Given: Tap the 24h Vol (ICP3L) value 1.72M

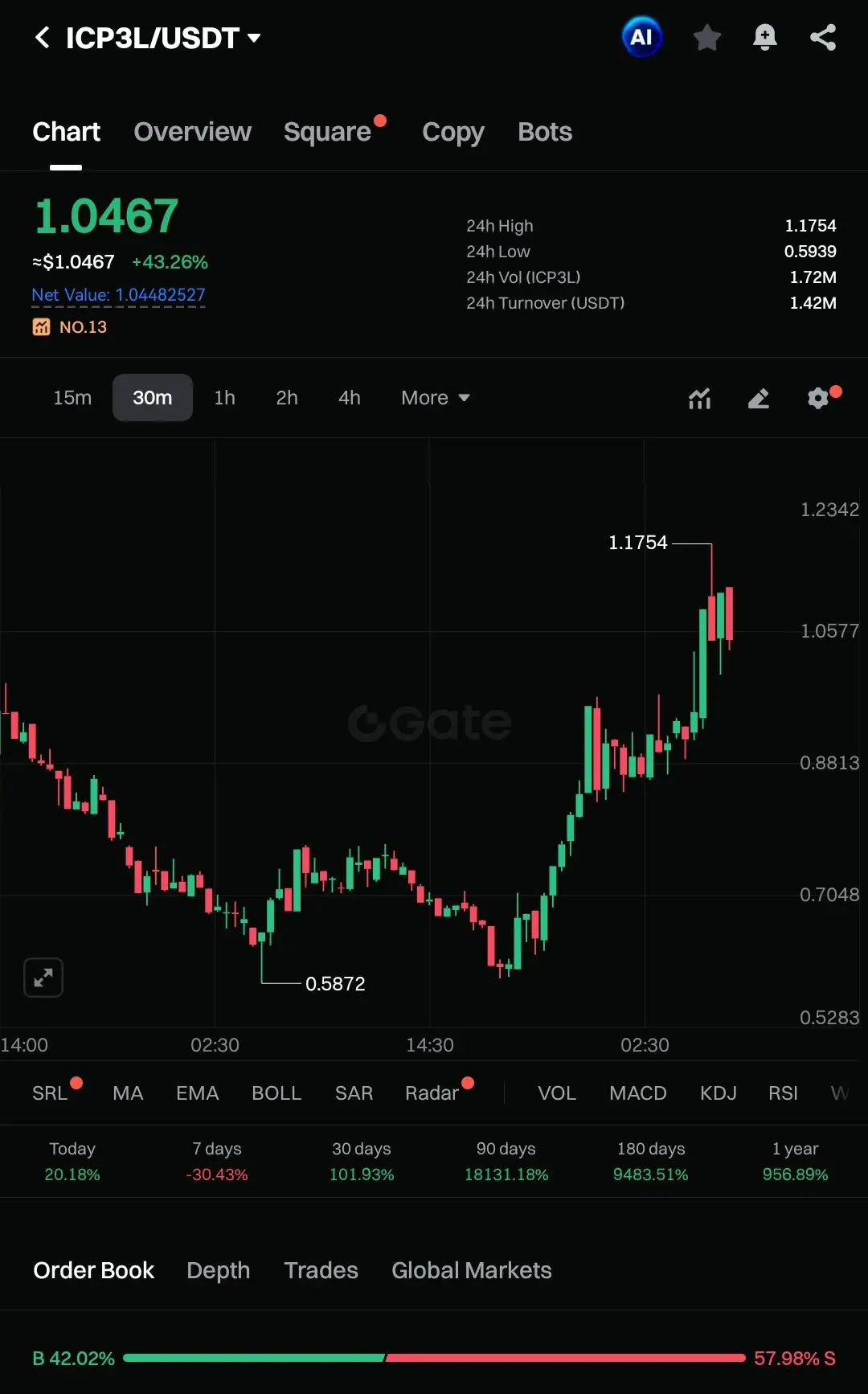Looking at the screenshot, I should (x=813, y=277).
